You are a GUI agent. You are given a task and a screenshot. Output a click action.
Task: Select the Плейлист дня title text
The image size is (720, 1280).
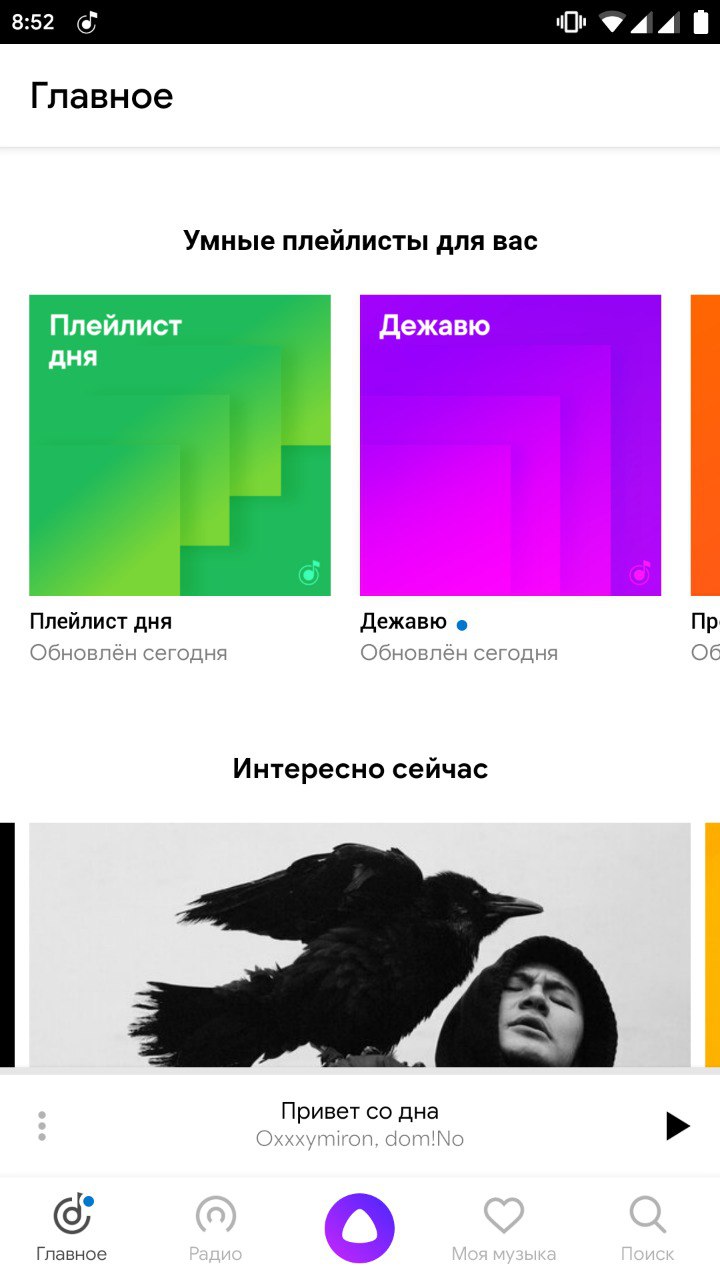click(101, 622)
